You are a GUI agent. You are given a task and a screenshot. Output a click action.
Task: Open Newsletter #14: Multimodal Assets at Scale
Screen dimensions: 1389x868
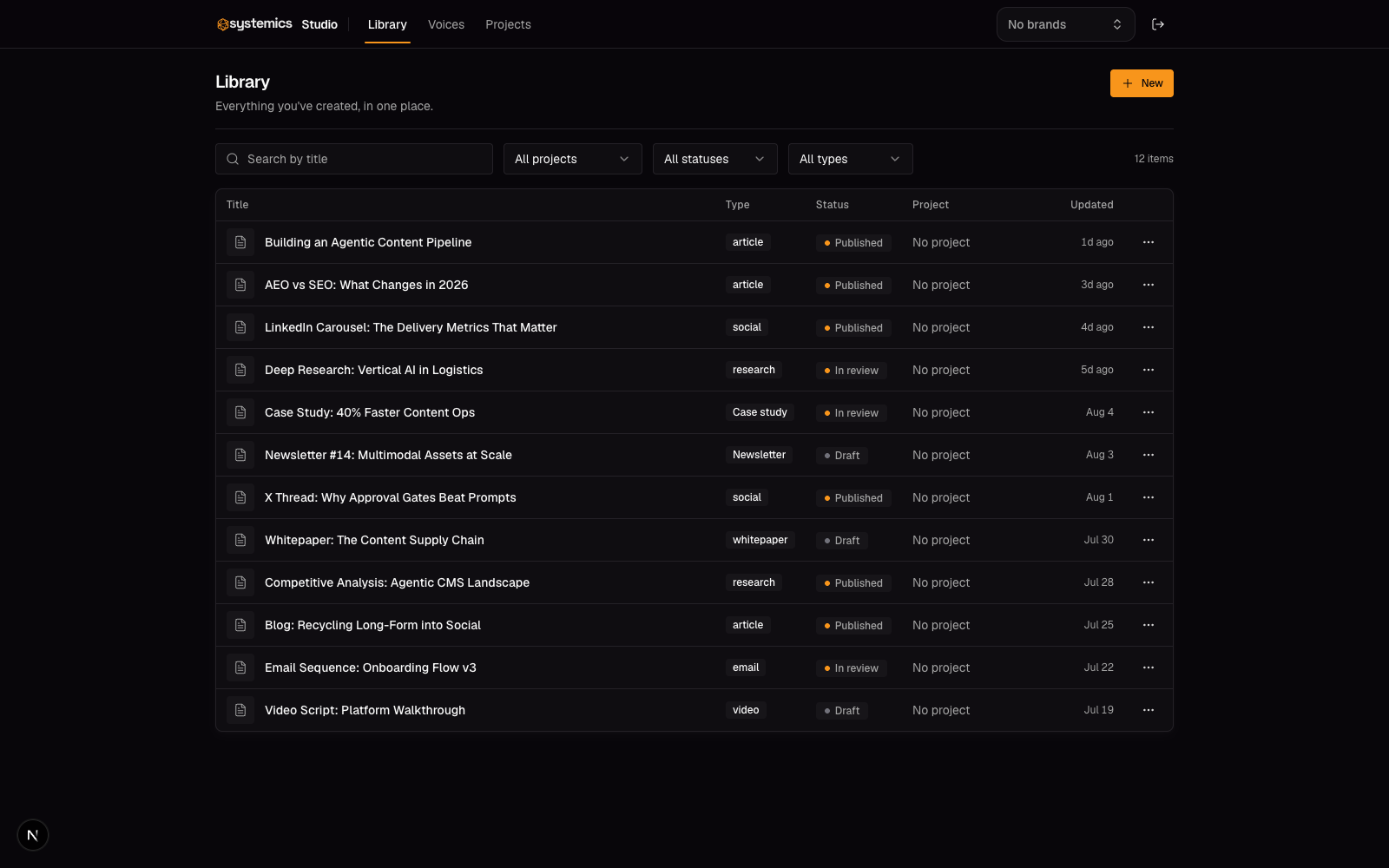click(388, 455)
